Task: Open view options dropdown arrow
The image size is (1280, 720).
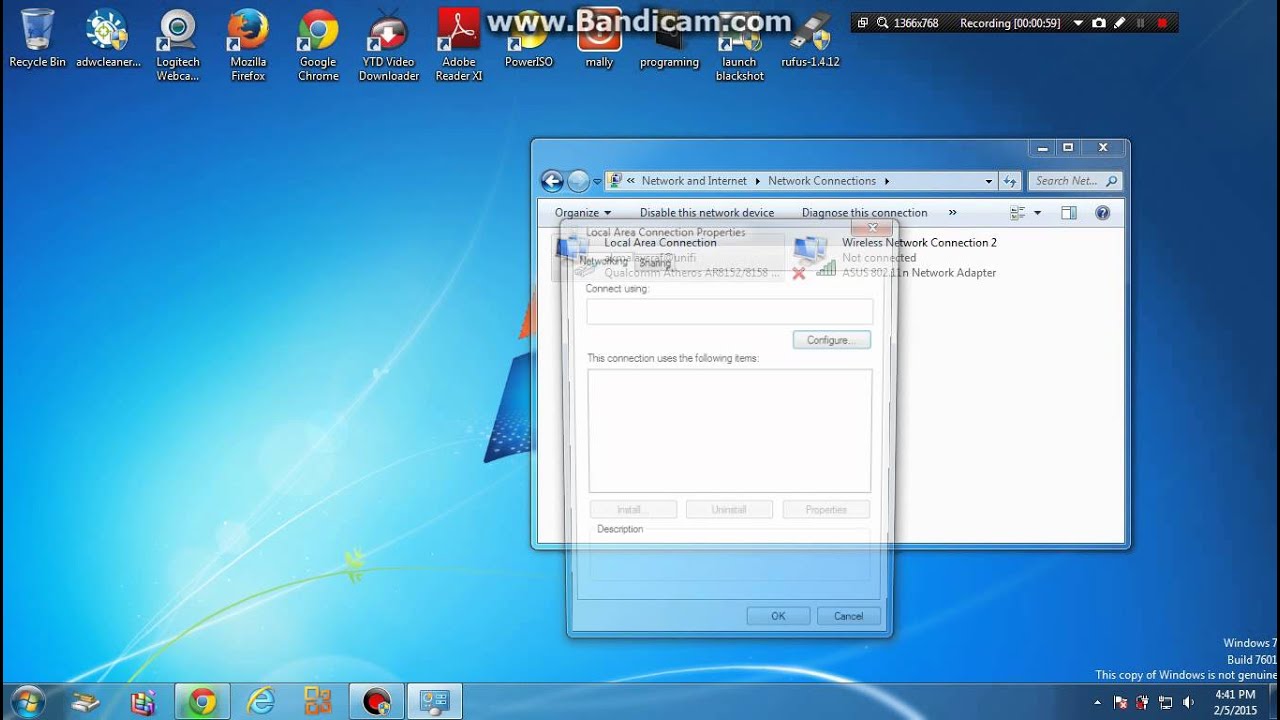Action: coord(1037,213)
